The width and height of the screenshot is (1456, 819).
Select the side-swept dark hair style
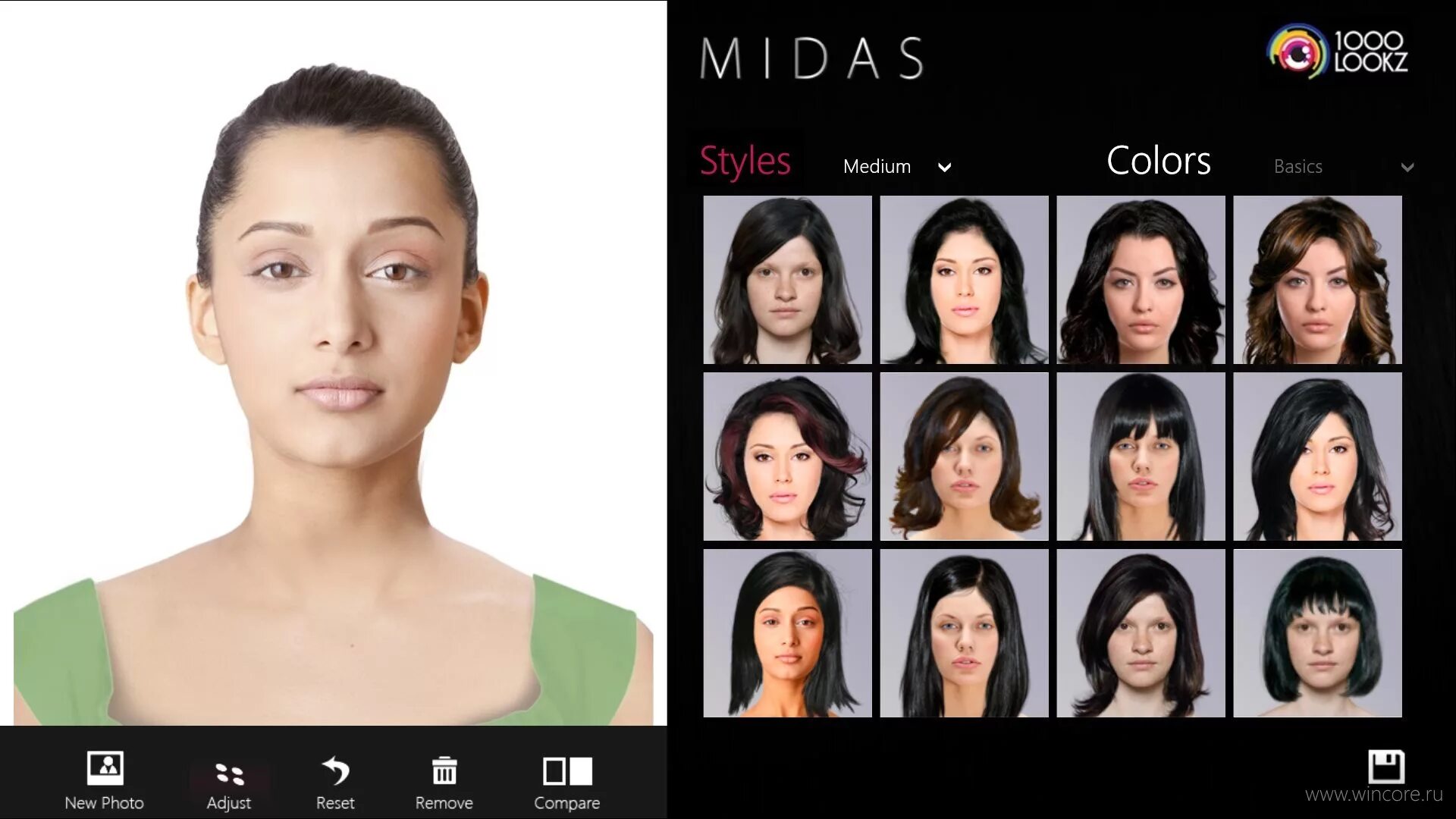[x=787, y=279]
